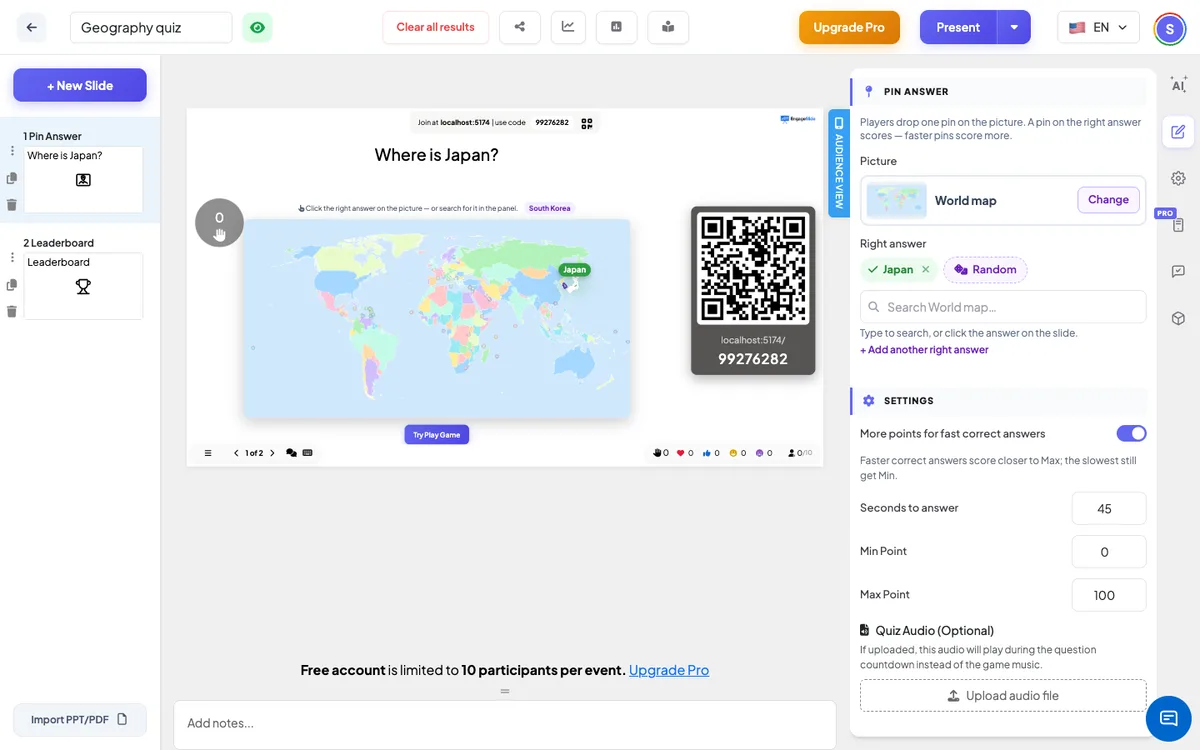This screenshot has height=750, width=1200.
Task: Open Leaderboard slide options menu
Action: (12, 257)
